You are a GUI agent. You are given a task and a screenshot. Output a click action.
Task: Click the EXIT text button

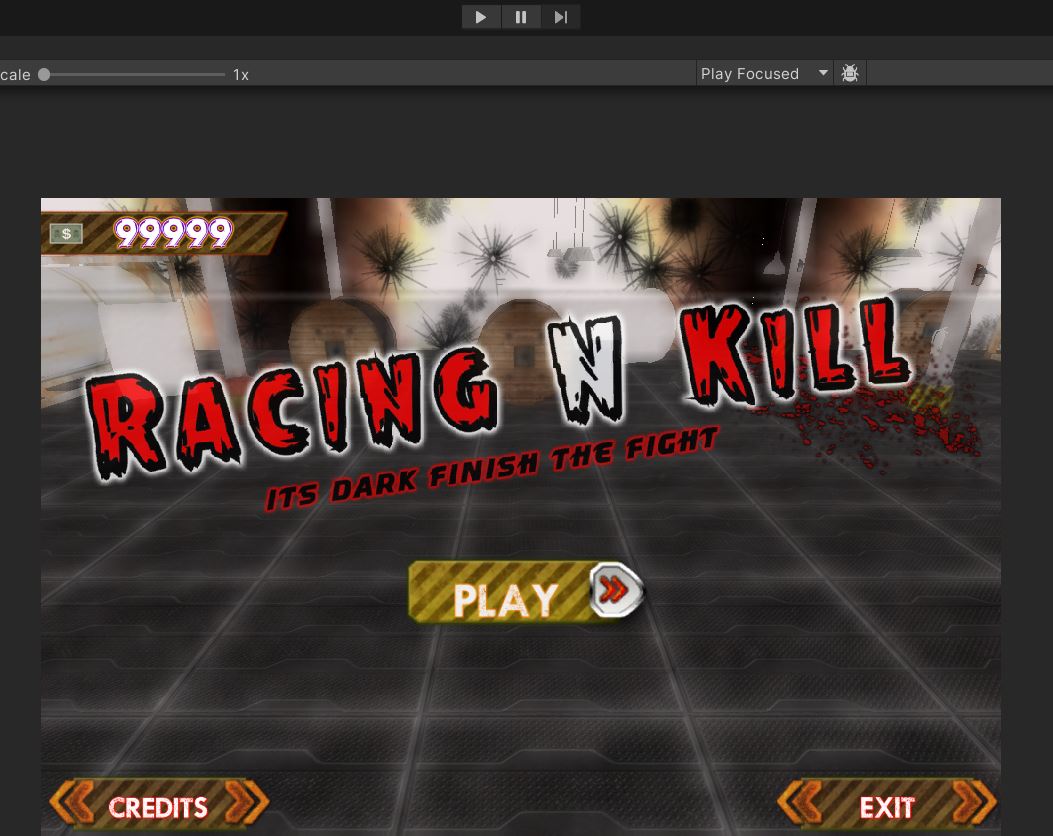coord(887,807)
